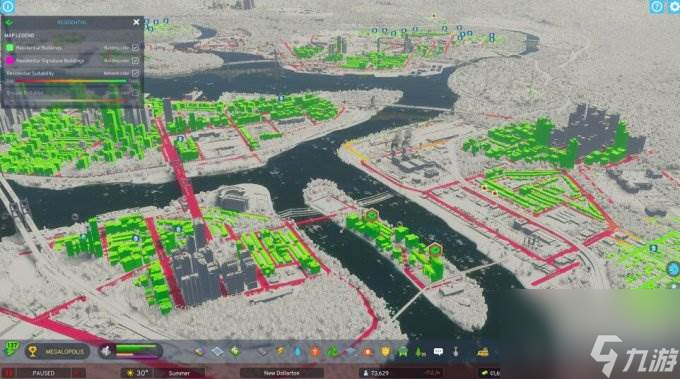Click the red pause button
This screenshot has height=379, width=680.
coord(8,373)
